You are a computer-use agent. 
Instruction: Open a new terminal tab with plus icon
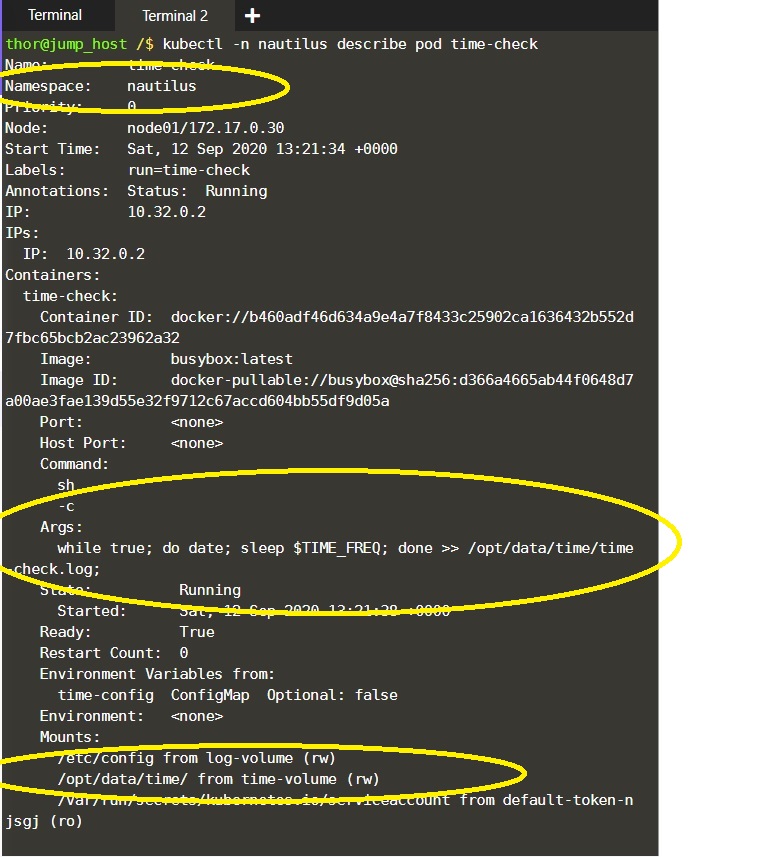coord(252,15)
